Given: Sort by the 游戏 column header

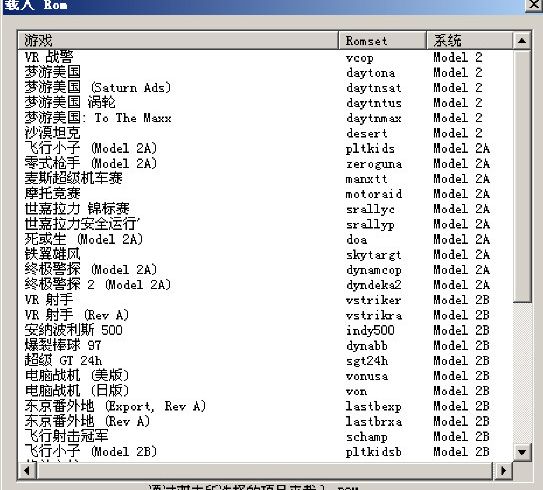Looking at the screenshot, I should click(x=178, y=41).
